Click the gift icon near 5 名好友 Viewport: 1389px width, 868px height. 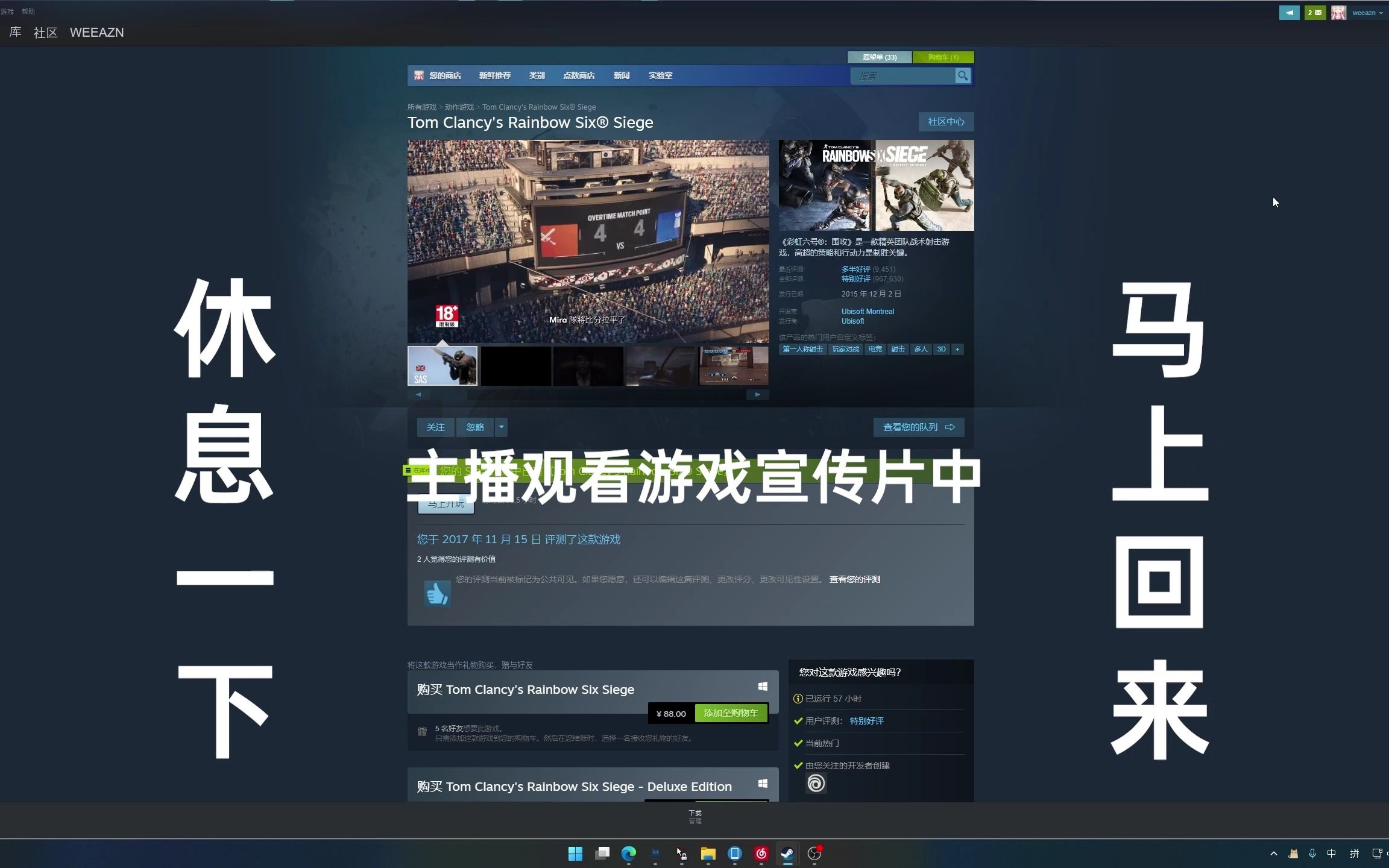[x=422, y=732]
